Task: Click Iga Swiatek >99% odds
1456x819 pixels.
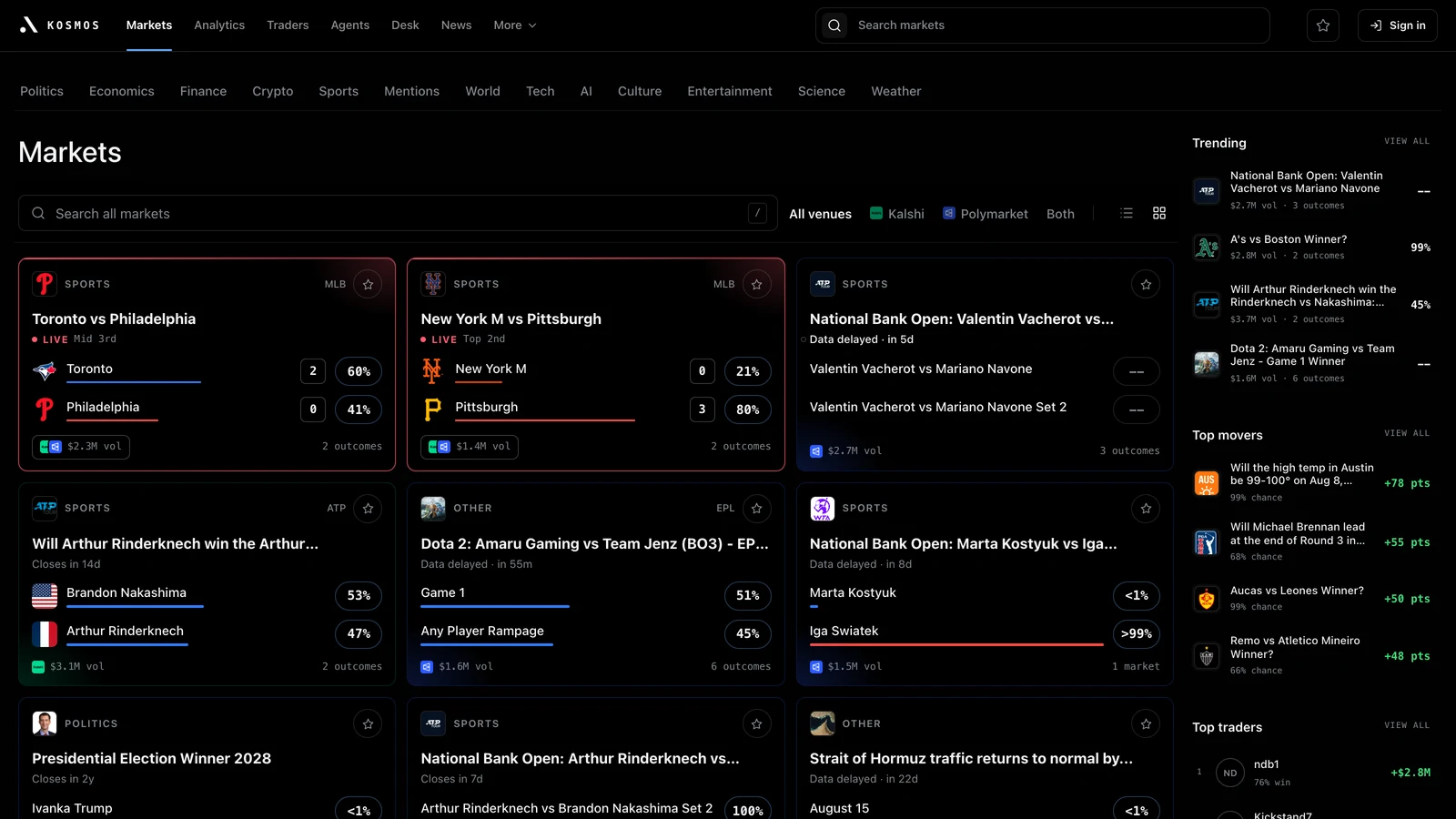Action: click(x=1137, y=633)
